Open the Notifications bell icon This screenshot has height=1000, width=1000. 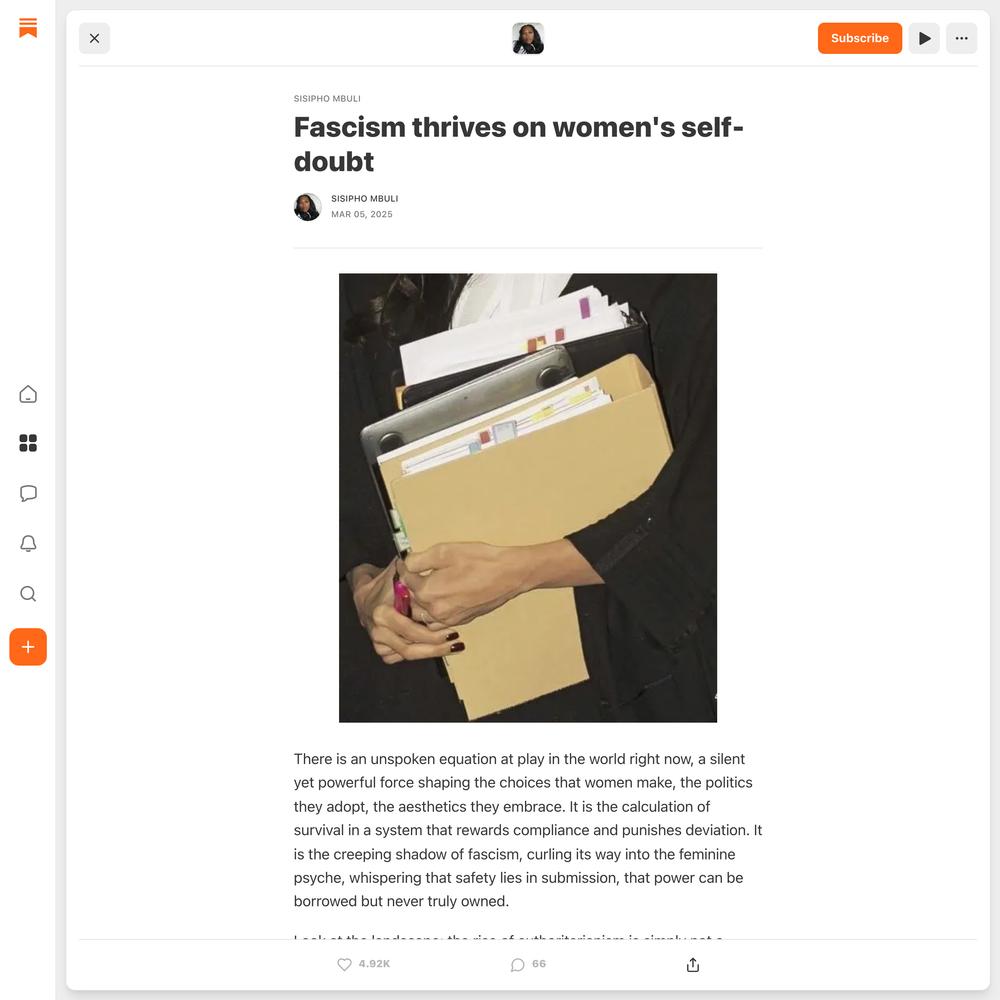point(28,543)
